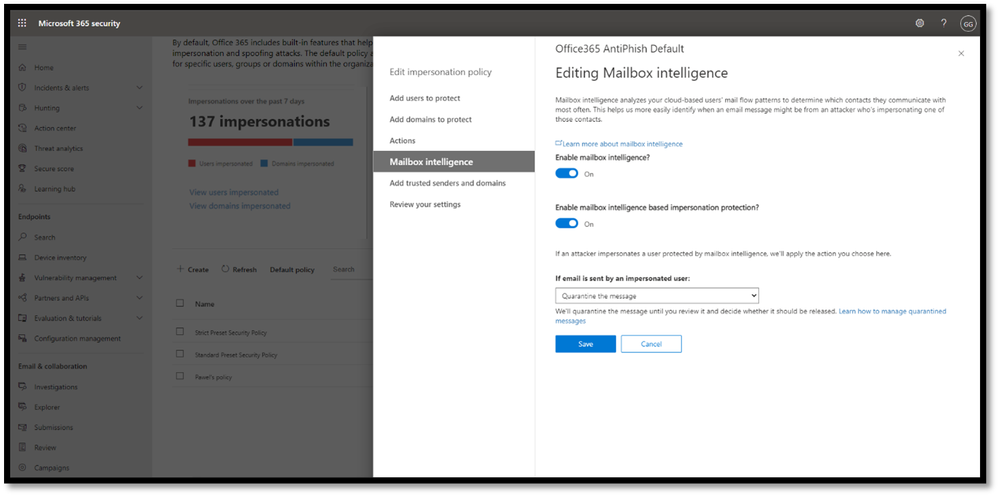Image resolution: width=999 pixels, height=496 pixels.
Task: Close the Editing Mailbox intelligence panel
Action: pyautogui.click(x=961, y=54)
